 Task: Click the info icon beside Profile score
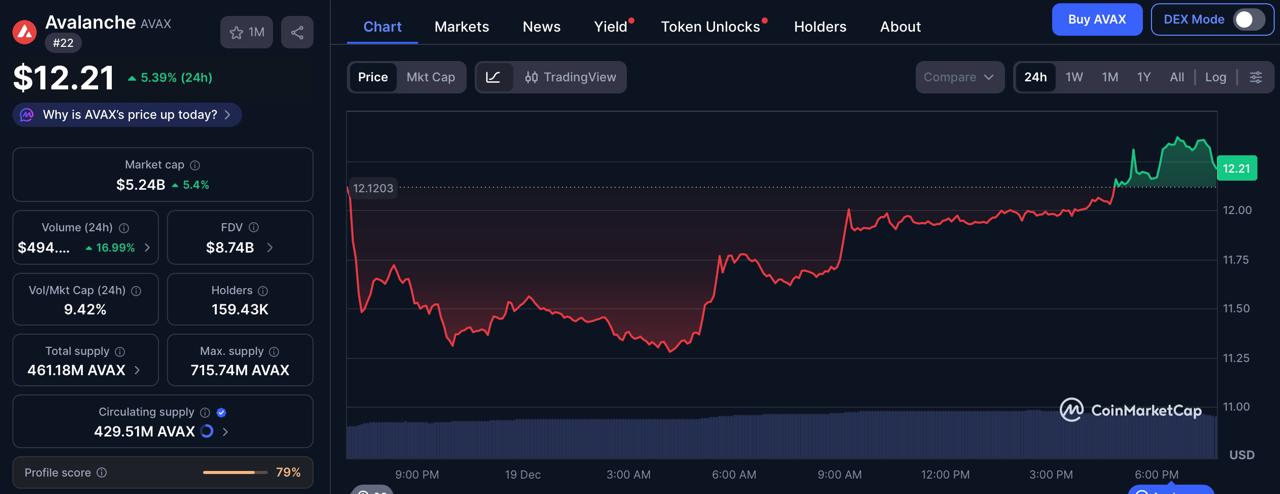click(x=102, y=473)
